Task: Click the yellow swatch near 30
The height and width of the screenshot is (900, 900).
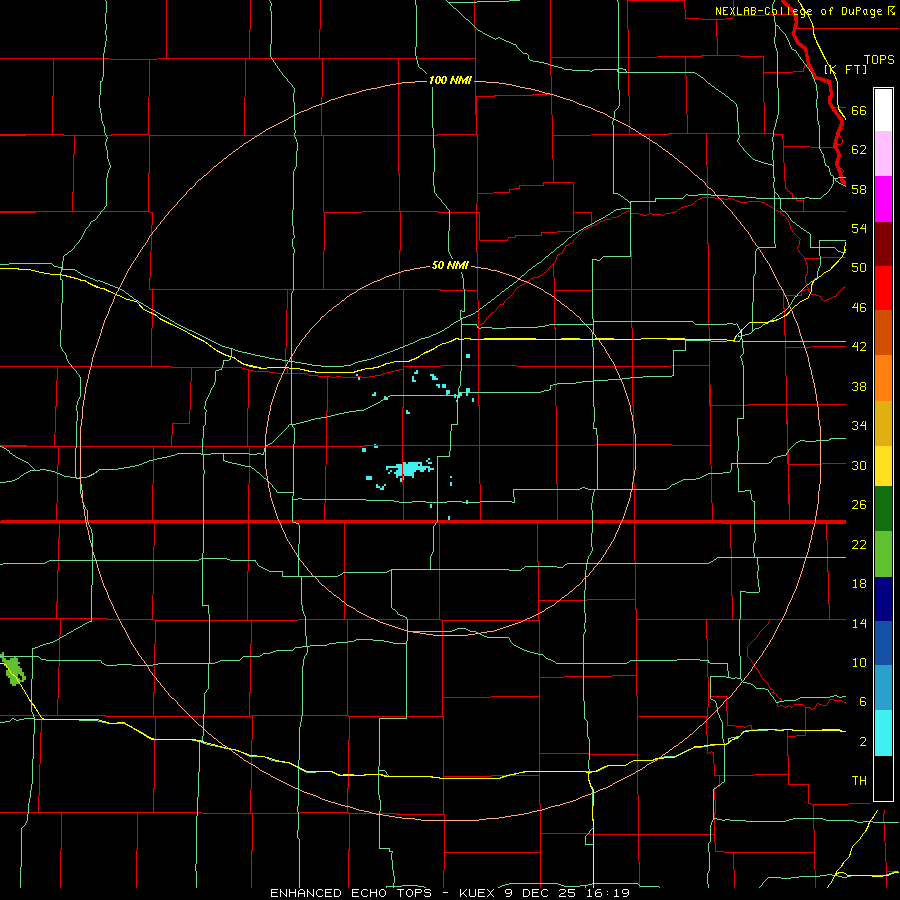Action: point(883,465)
